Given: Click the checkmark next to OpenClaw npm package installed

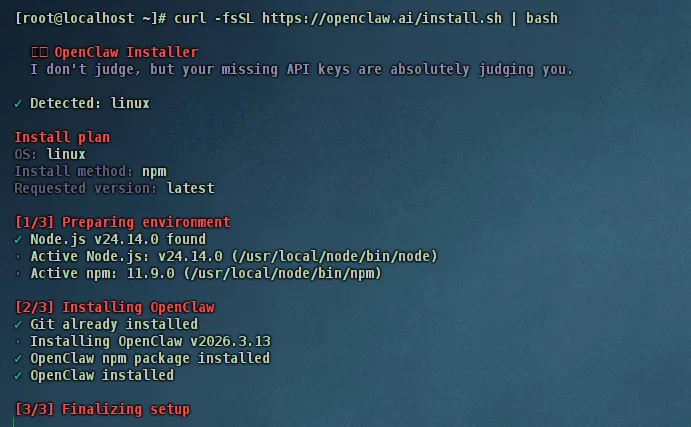Looking at the screenshot, I should 18,359.
